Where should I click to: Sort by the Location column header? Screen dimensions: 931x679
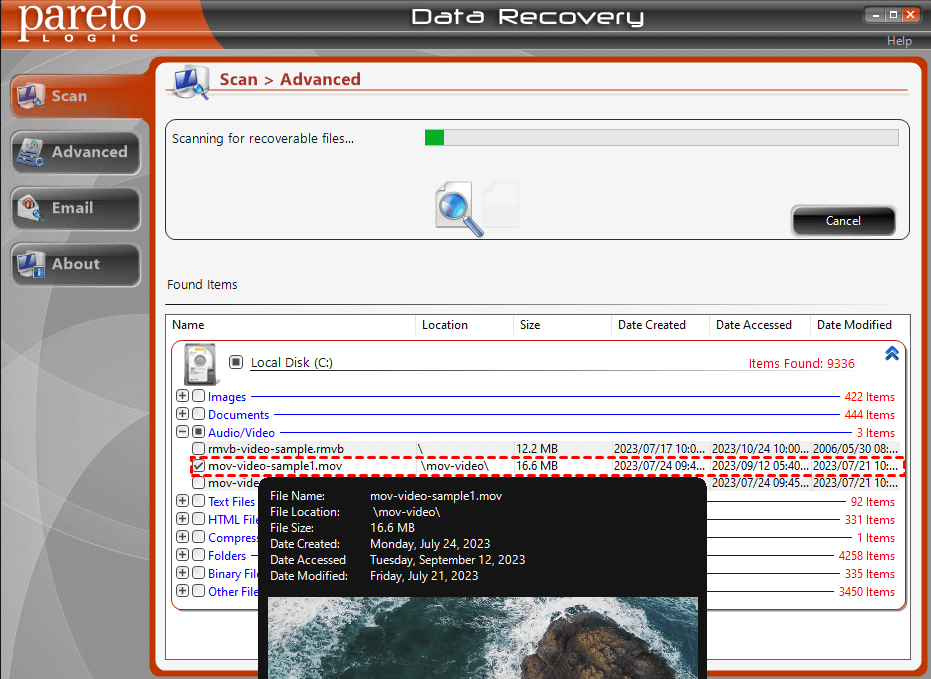tap(464, 325)
